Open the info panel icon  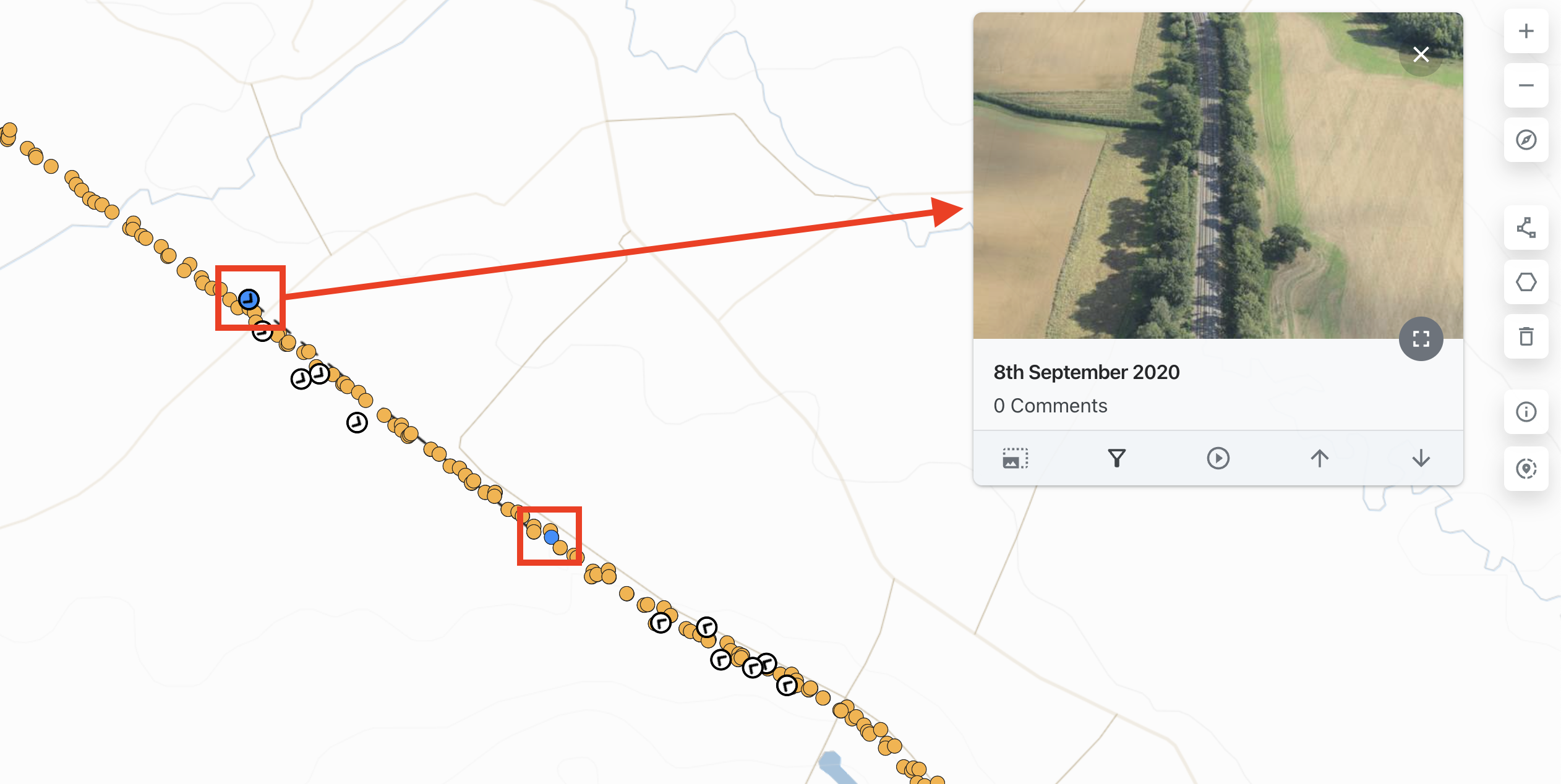click(1526, 412)
